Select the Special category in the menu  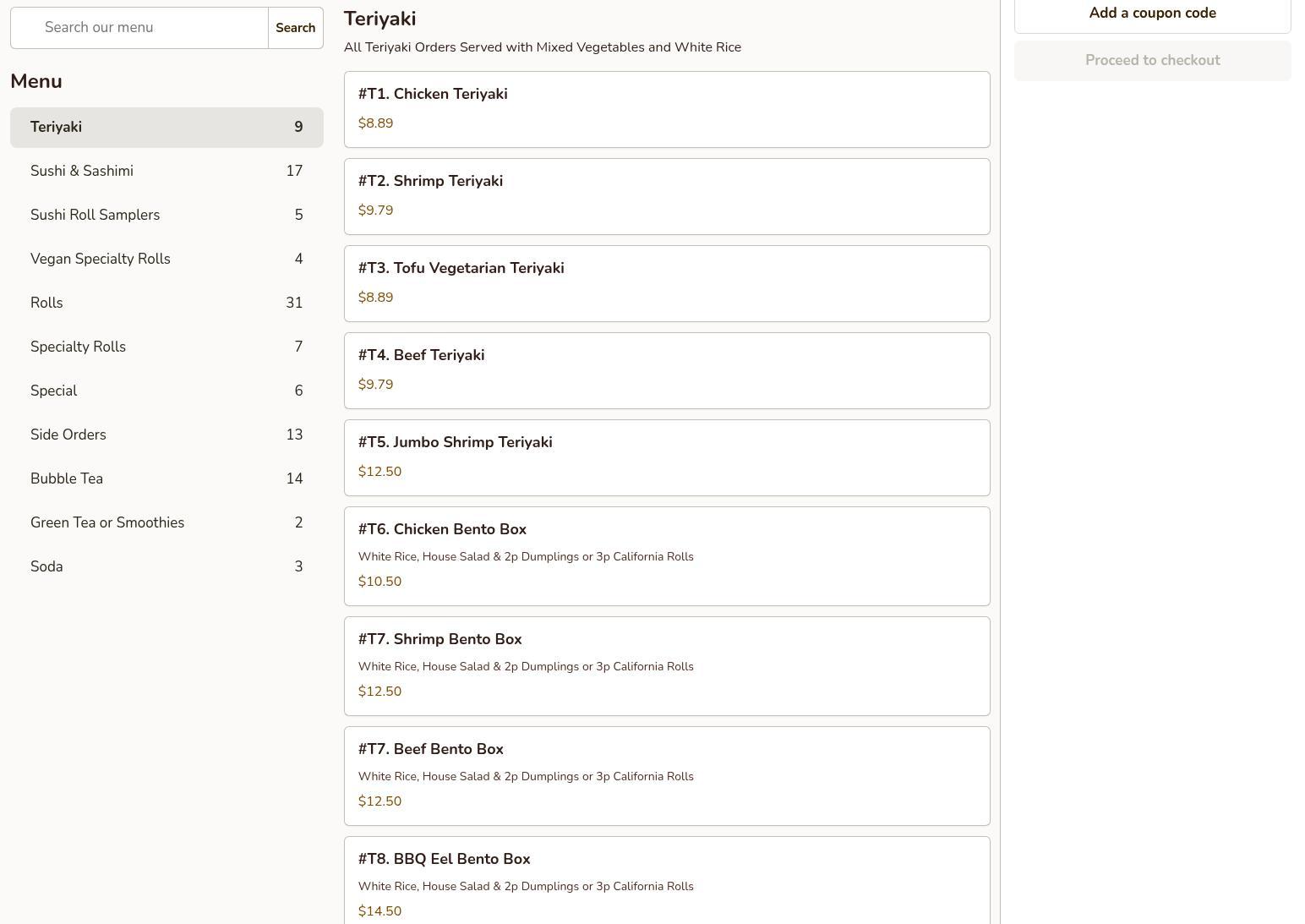167,391
